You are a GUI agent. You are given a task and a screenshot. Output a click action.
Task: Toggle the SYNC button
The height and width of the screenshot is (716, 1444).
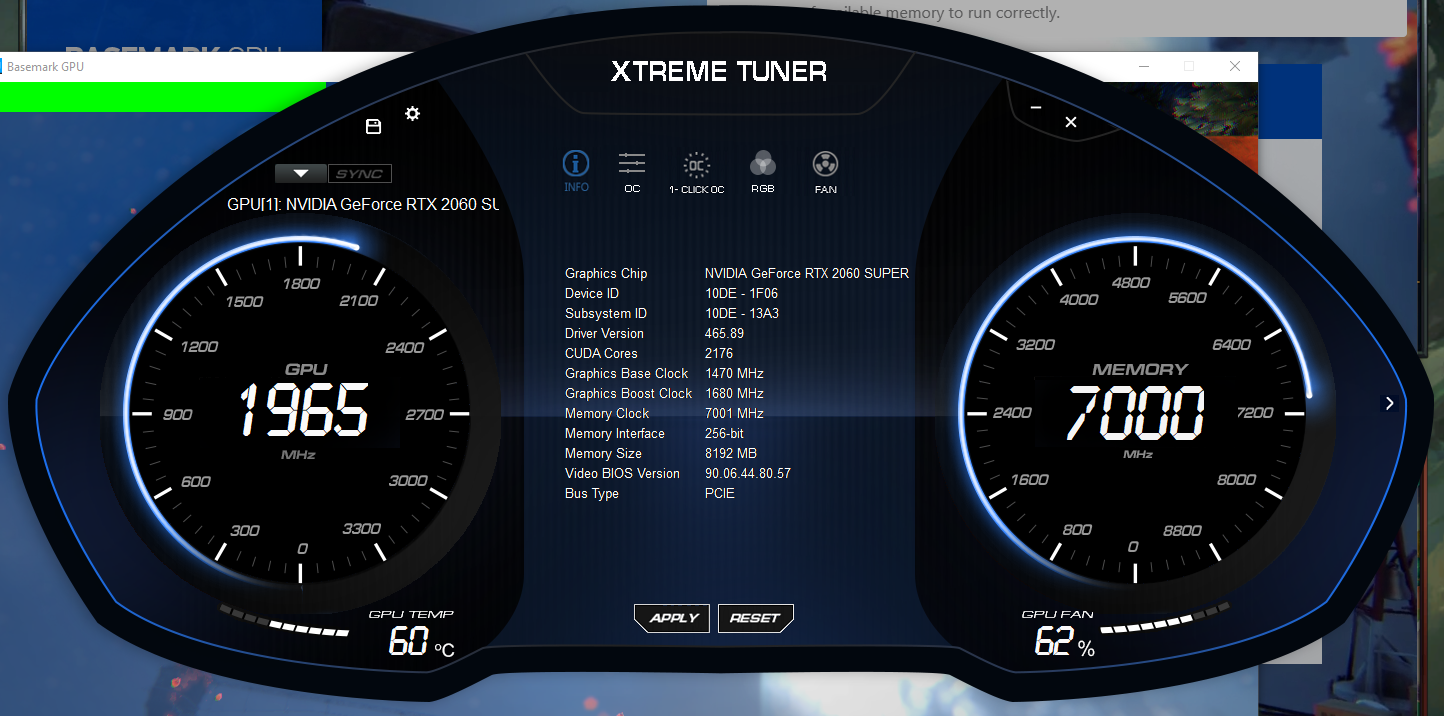(x=360, y=173)
